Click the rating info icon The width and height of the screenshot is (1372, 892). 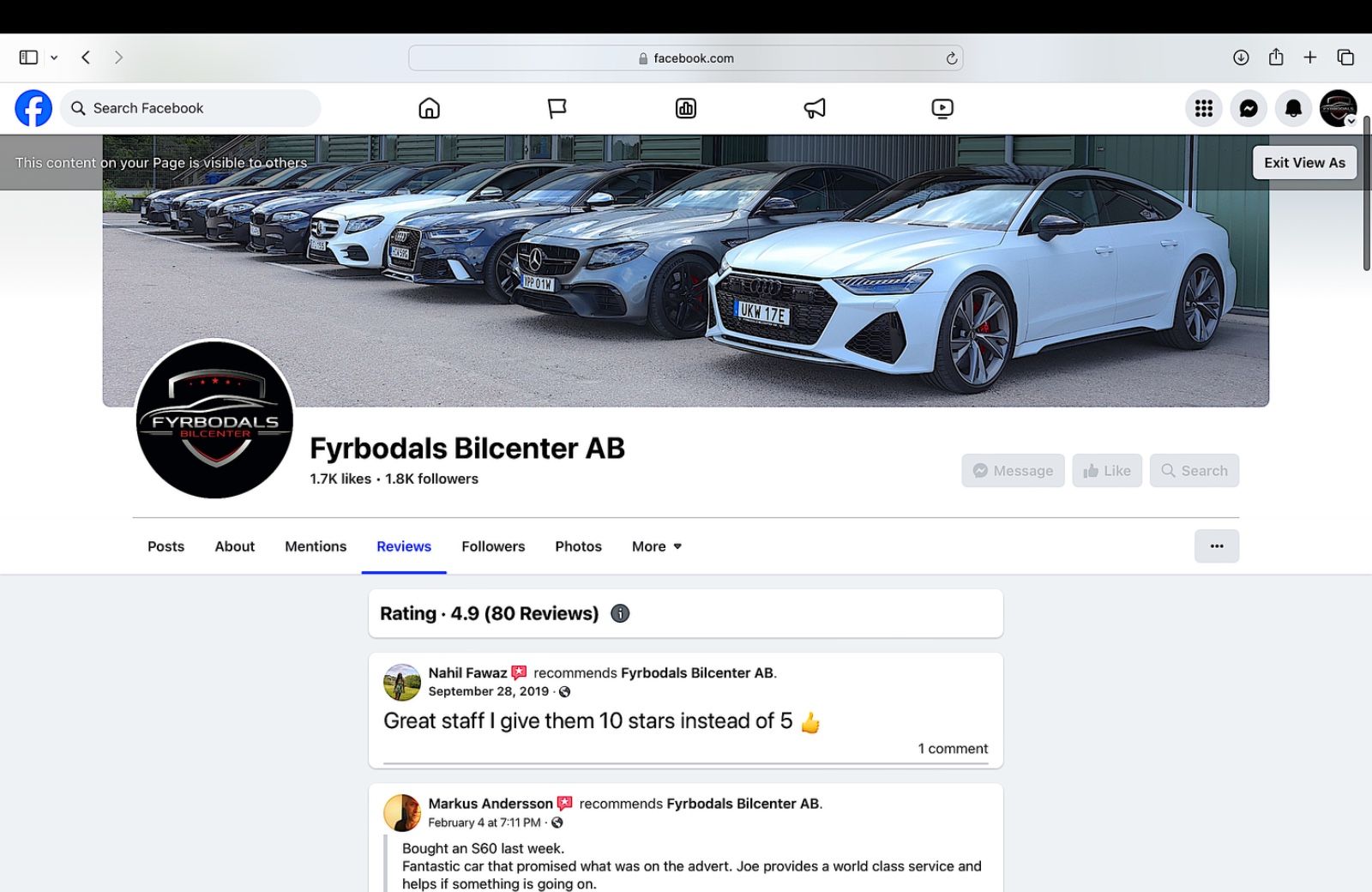point(620,613)
